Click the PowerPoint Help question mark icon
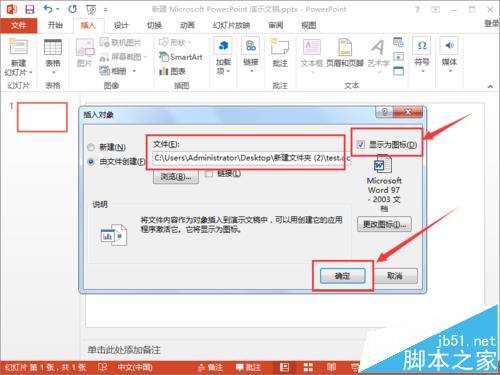The image size is (500, 375). (x=417, y=9)
